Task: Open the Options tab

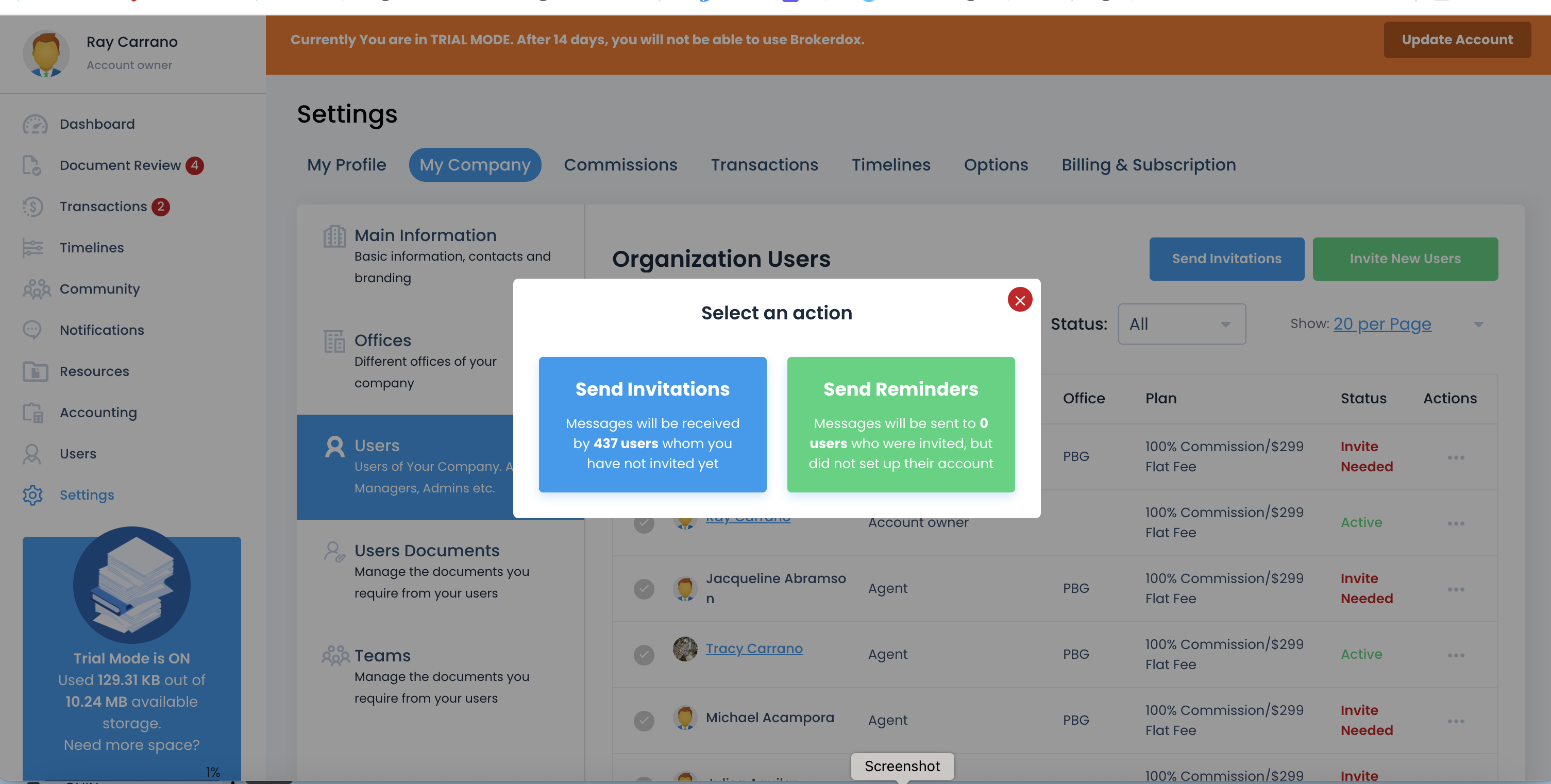Action: pos(995,165)
